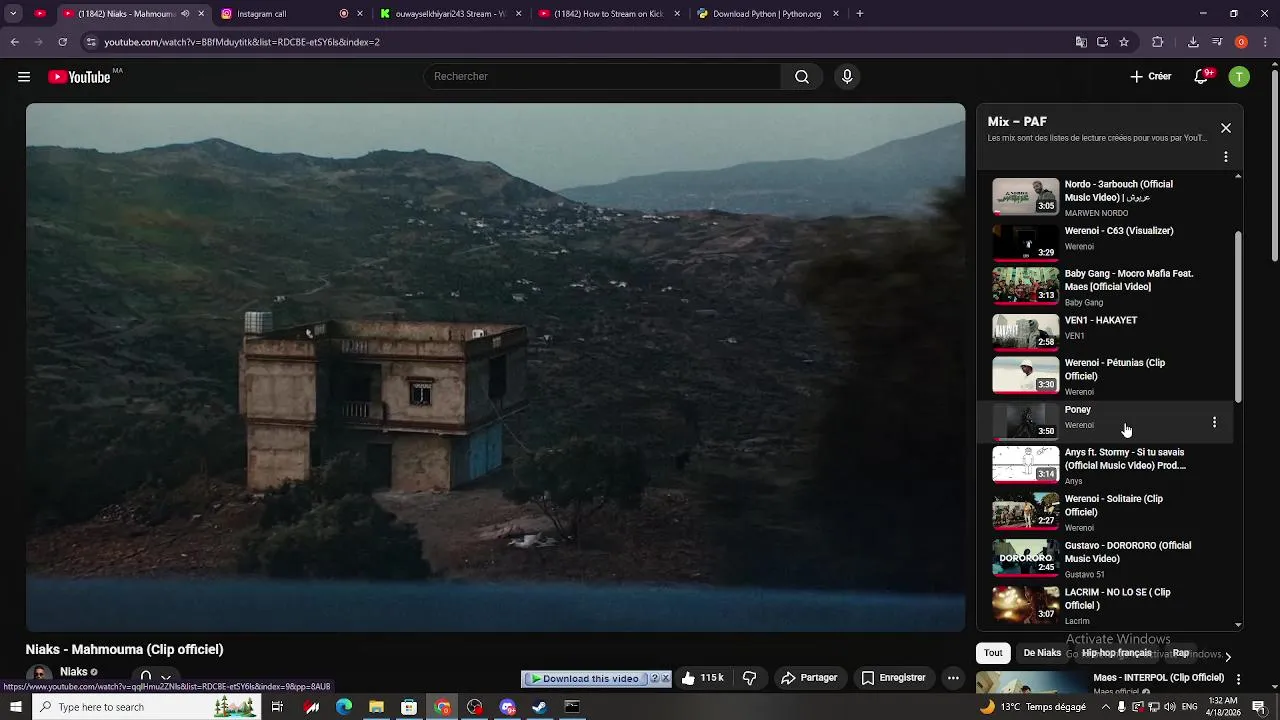Go back in browser history
Screen dimensions: 1280x720
point(15,42)
